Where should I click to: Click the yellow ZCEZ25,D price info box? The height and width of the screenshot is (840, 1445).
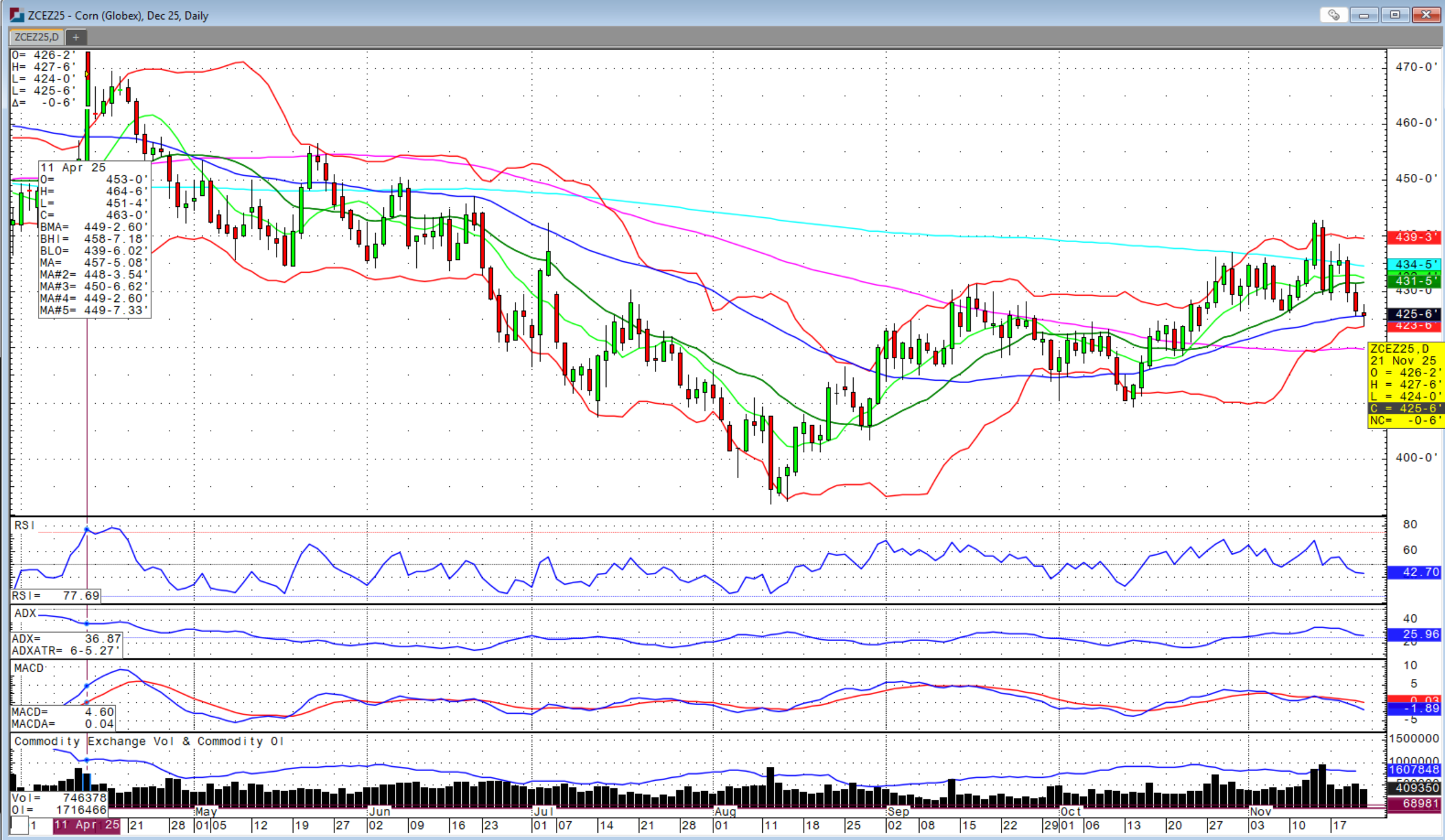[x=1405, y=384]
